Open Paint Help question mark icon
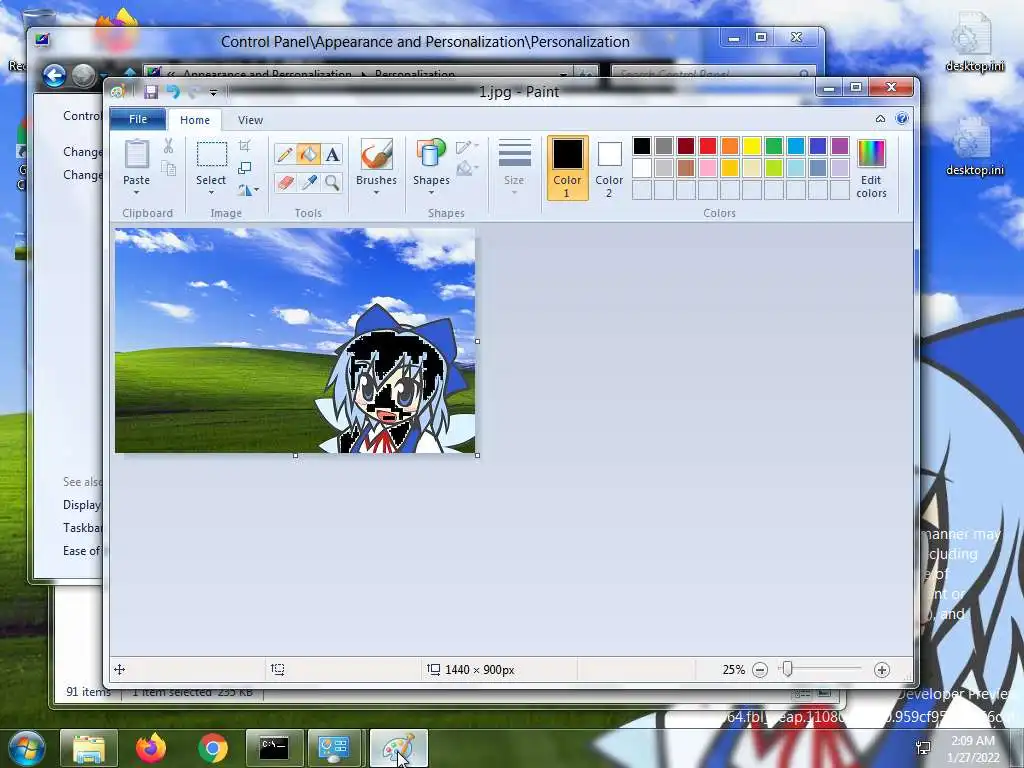The height and width of the screenshot is (768, 1024). click(x=902, y=118)
